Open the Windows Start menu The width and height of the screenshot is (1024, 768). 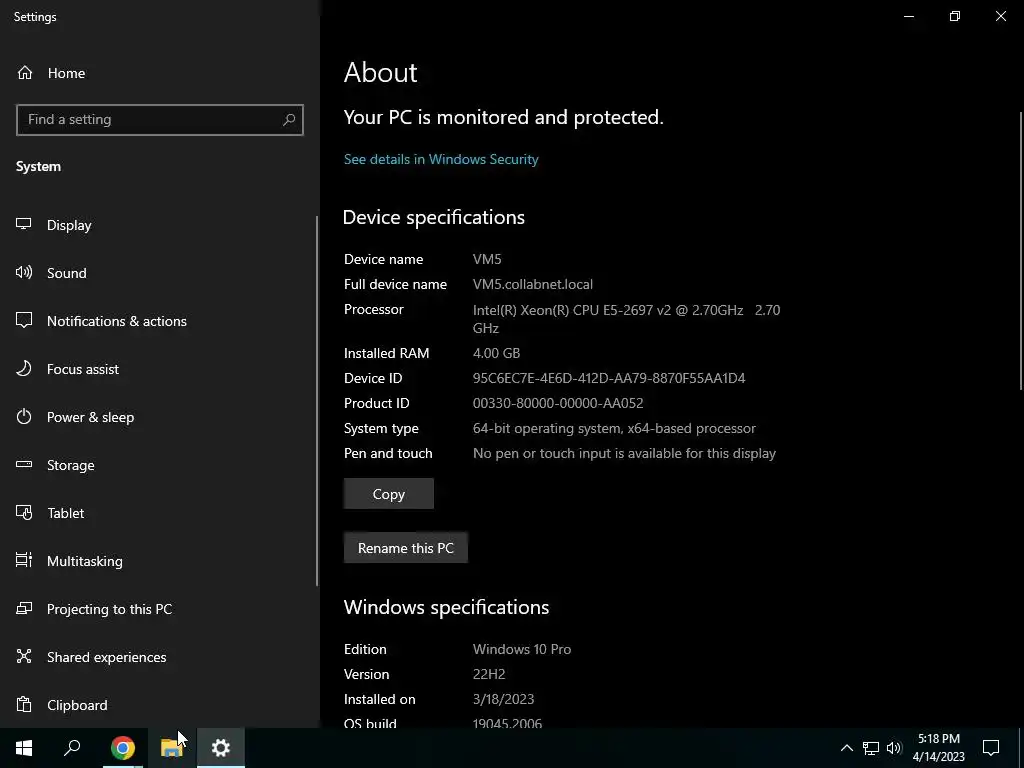24,748
